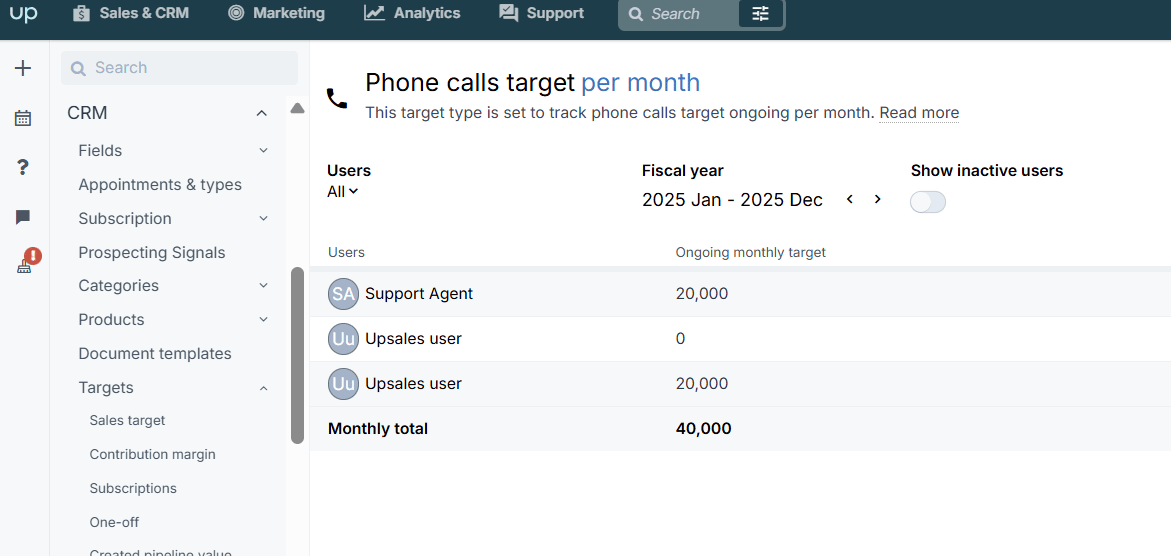Open Analytics menu
1171x556 pixels.
[x=412, y=13]
